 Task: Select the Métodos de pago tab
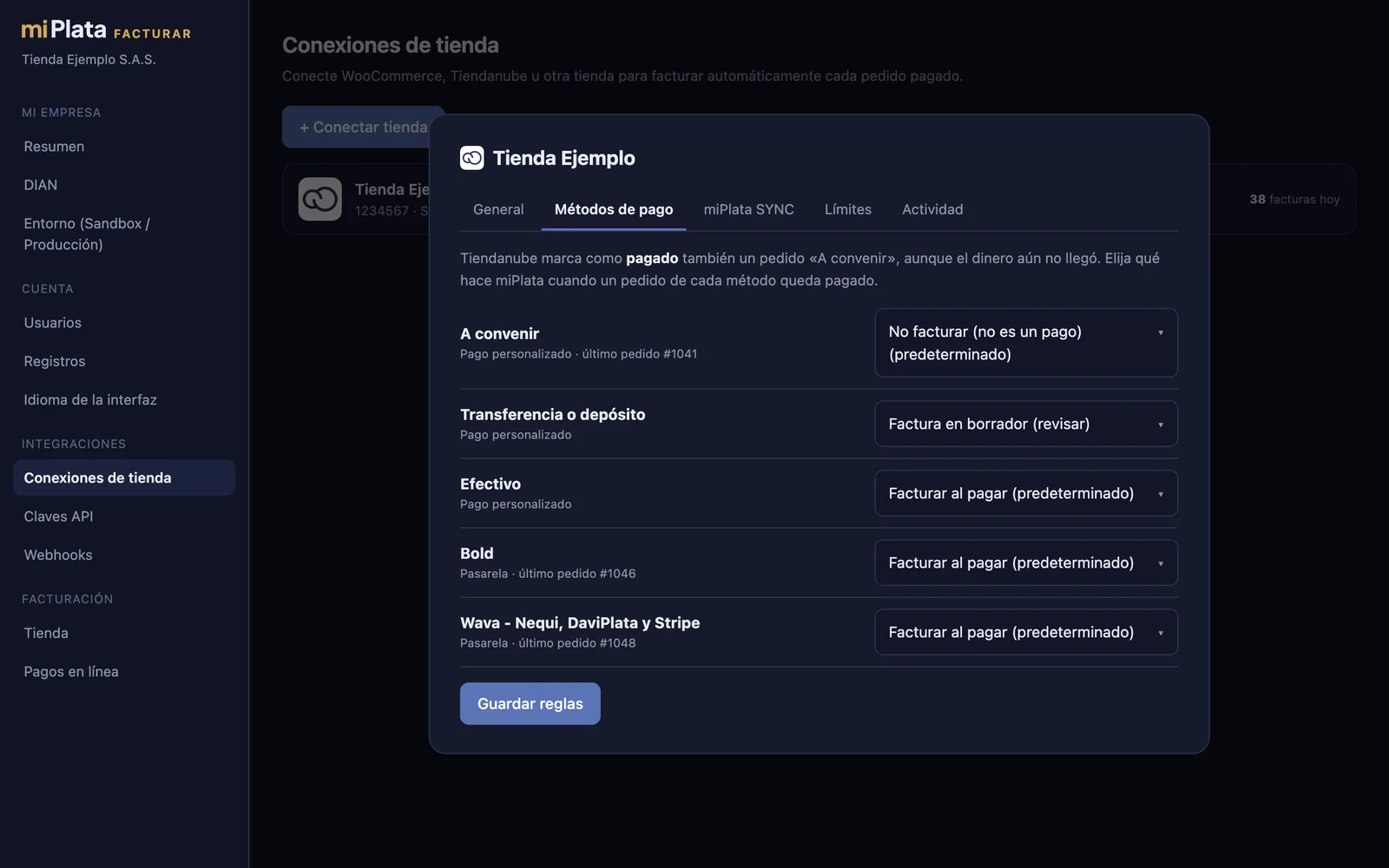[x=614, y=209]
